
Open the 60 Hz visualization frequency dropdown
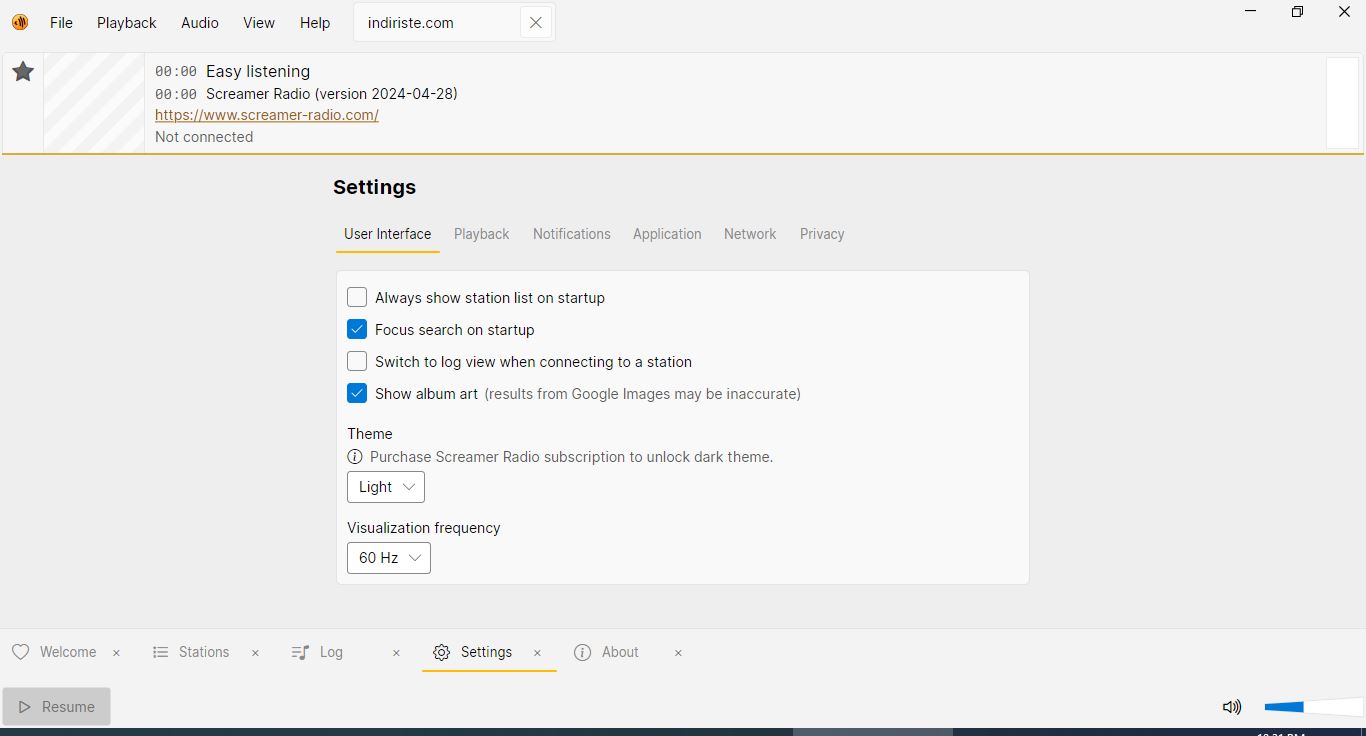389,558
